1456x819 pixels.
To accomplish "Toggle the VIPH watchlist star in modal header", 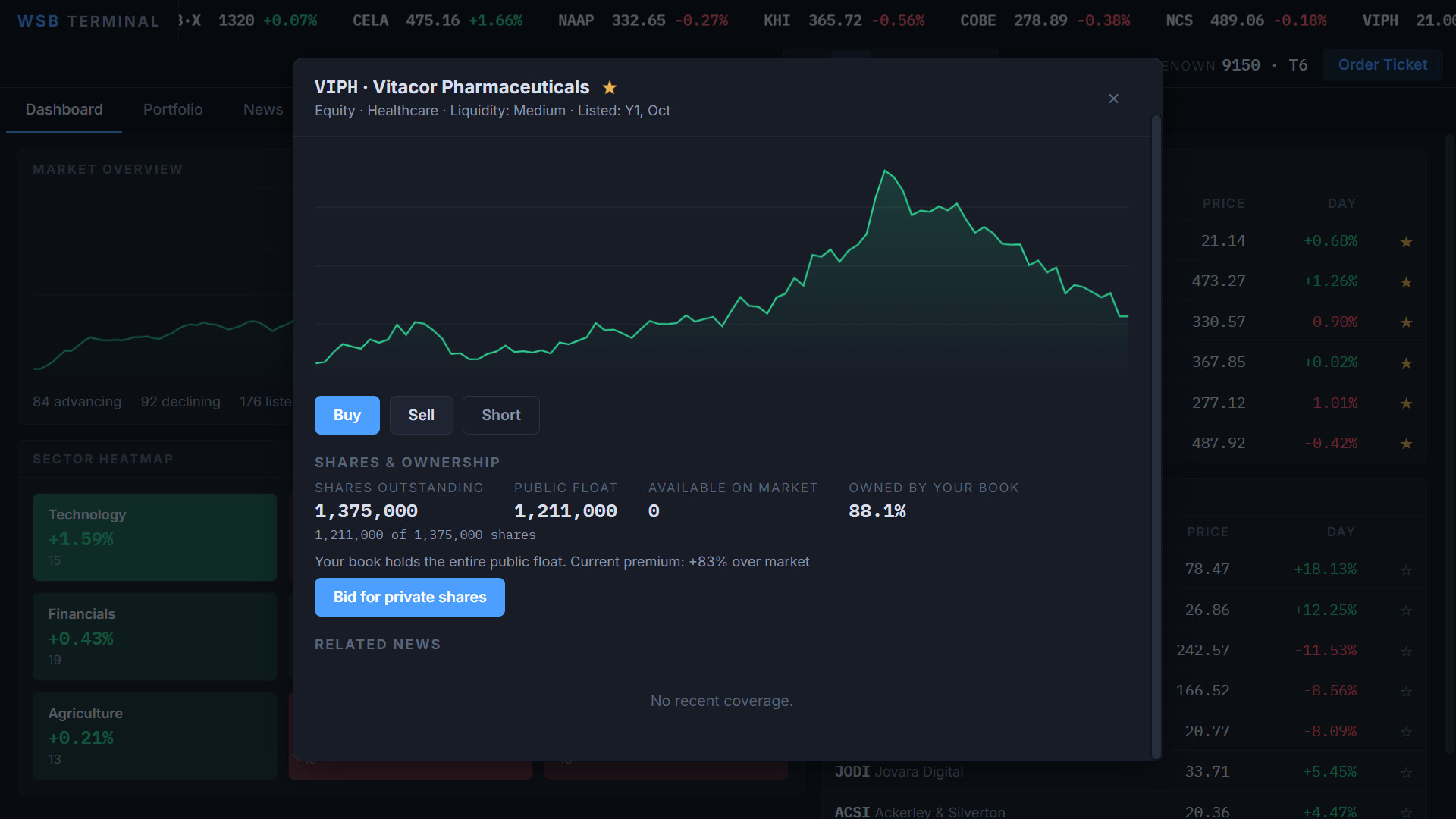I will click(x=609, y=88).
